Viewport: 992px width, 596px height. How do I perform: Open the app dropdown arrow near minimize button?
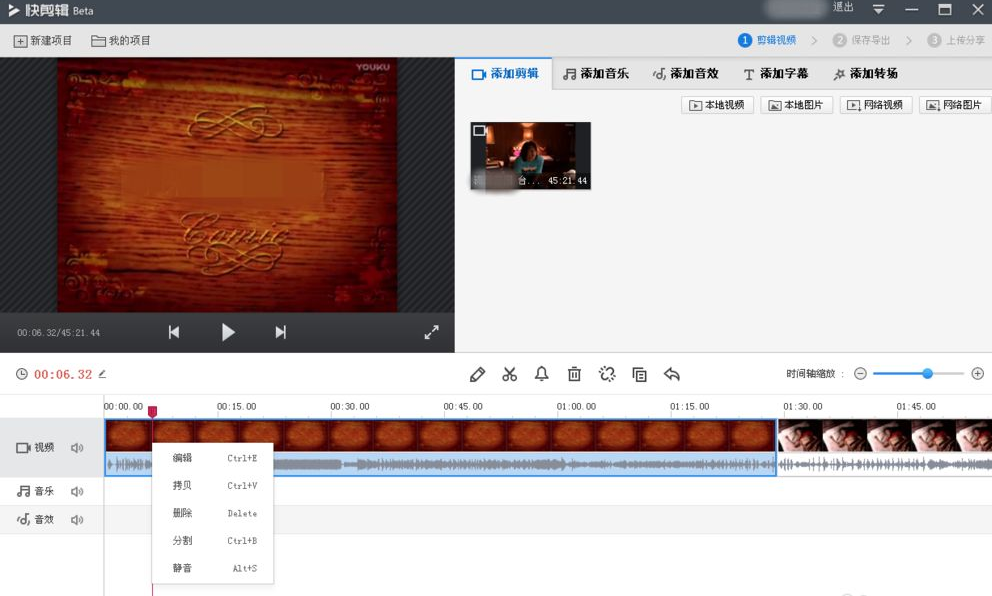(x=878, y=9)
